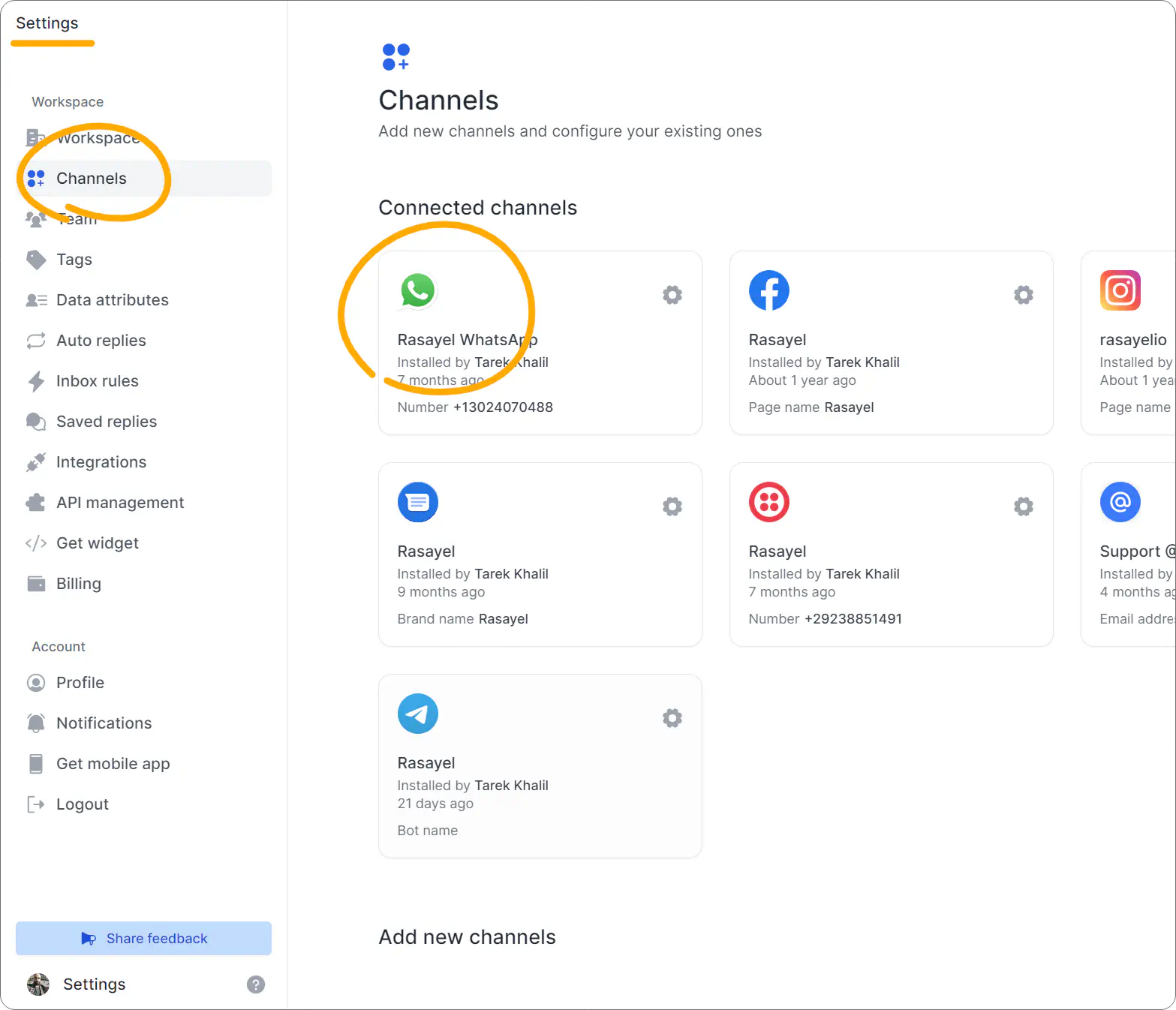Go to Integrations page

[143, 462]
